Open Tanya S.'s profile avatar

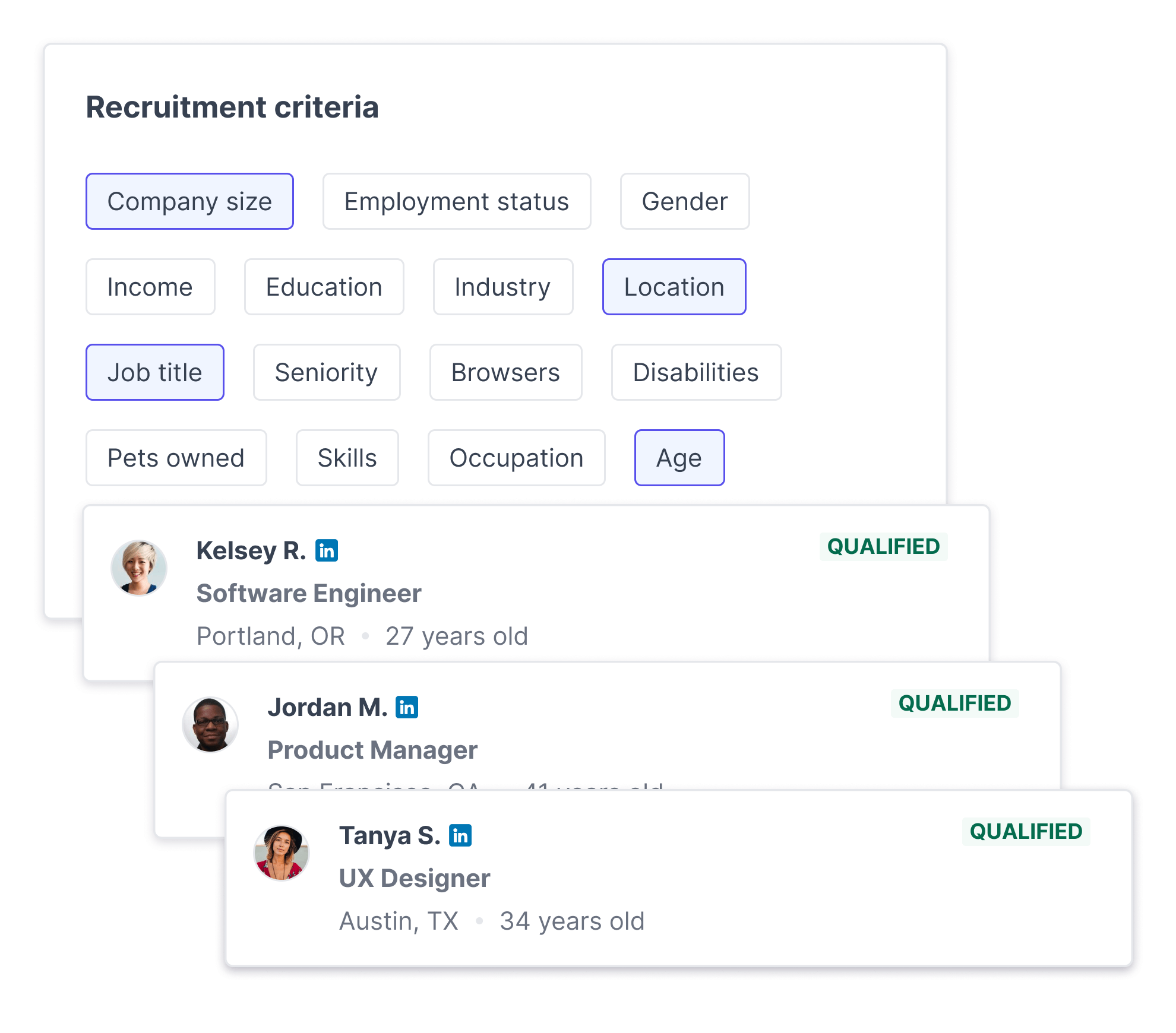tap(282, 853)
